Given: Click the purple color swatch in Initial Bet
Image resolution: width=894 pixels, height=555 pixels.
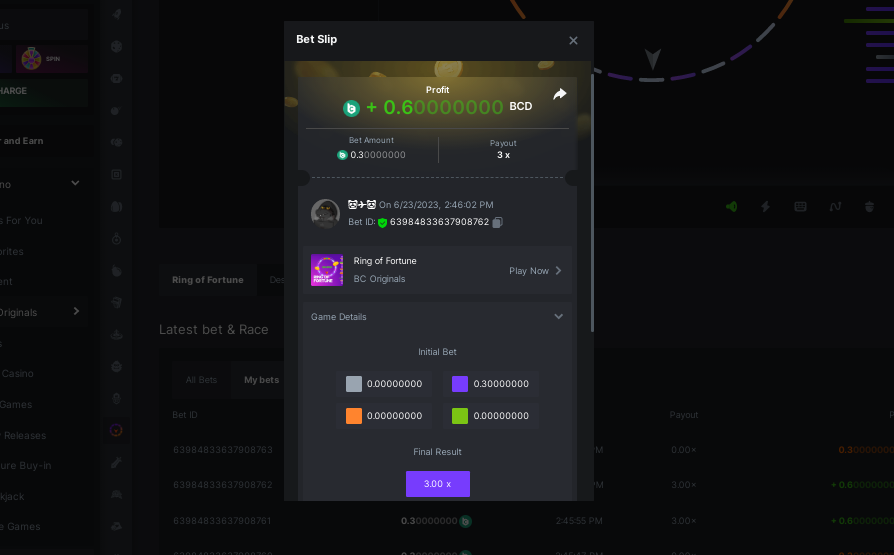Looking at the screenshot, I should (460, 384).
